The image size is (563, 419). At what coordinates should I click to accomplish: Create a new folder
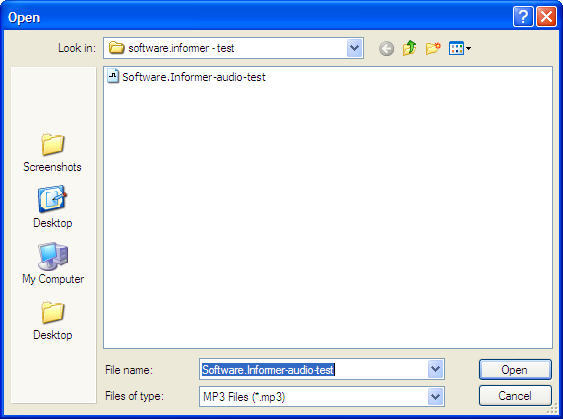[433, 48]
